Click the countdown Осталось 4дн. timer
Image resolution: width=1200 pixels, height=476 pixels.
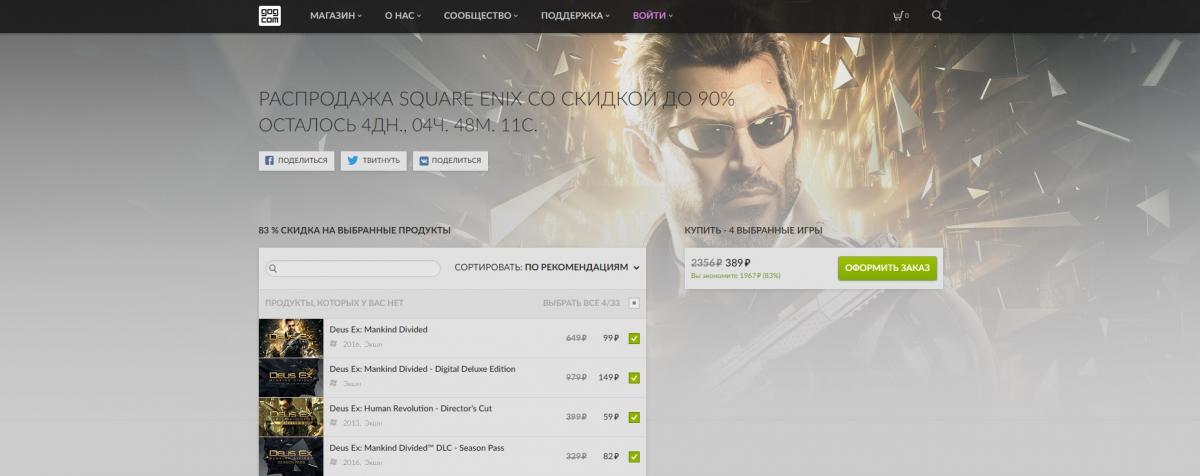[x=398, y=126]
